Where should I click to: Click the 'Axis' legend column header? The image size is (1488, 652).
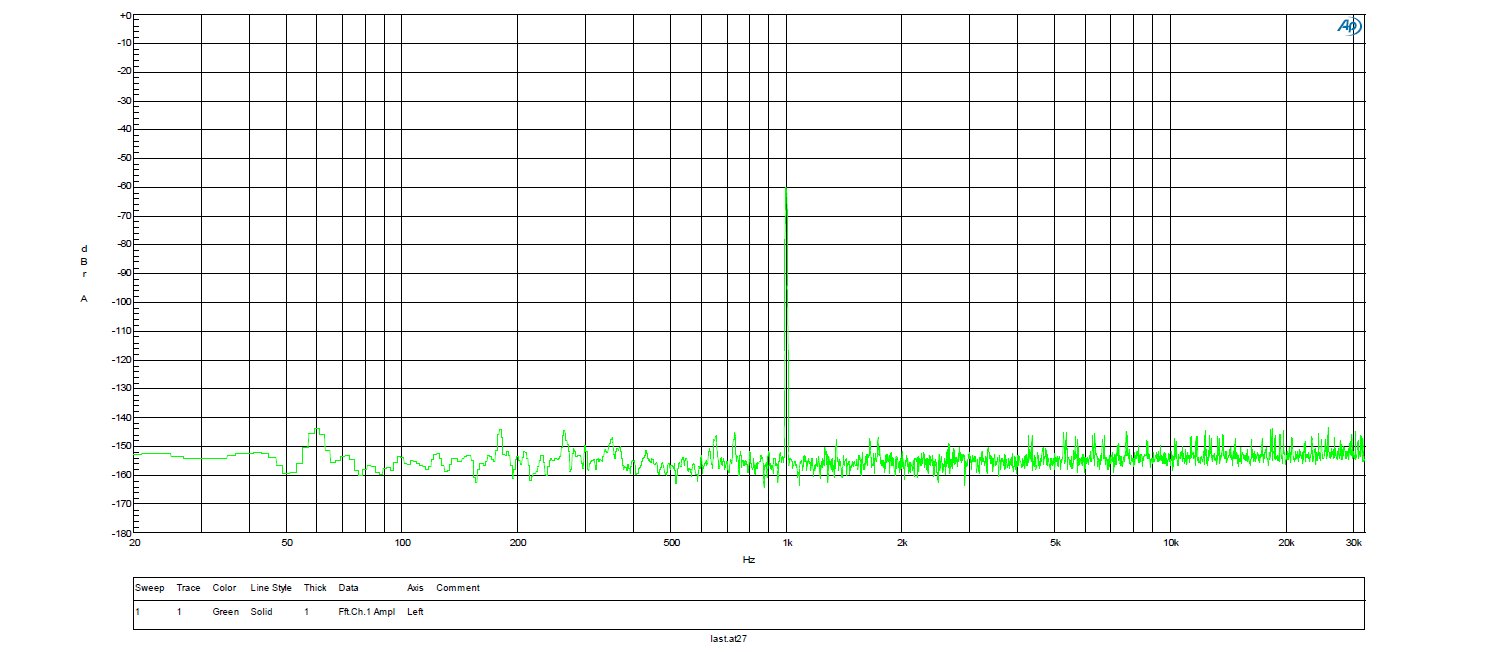(x=416, y=588)
